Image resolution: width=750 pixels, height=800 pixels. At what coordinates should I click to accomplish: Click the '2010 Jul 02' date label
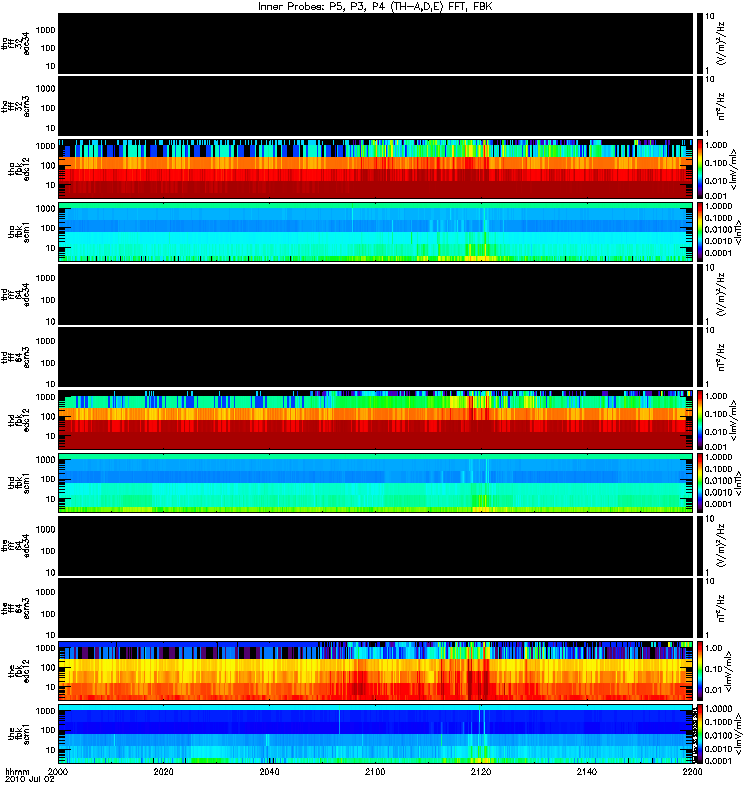click(29, 779)
